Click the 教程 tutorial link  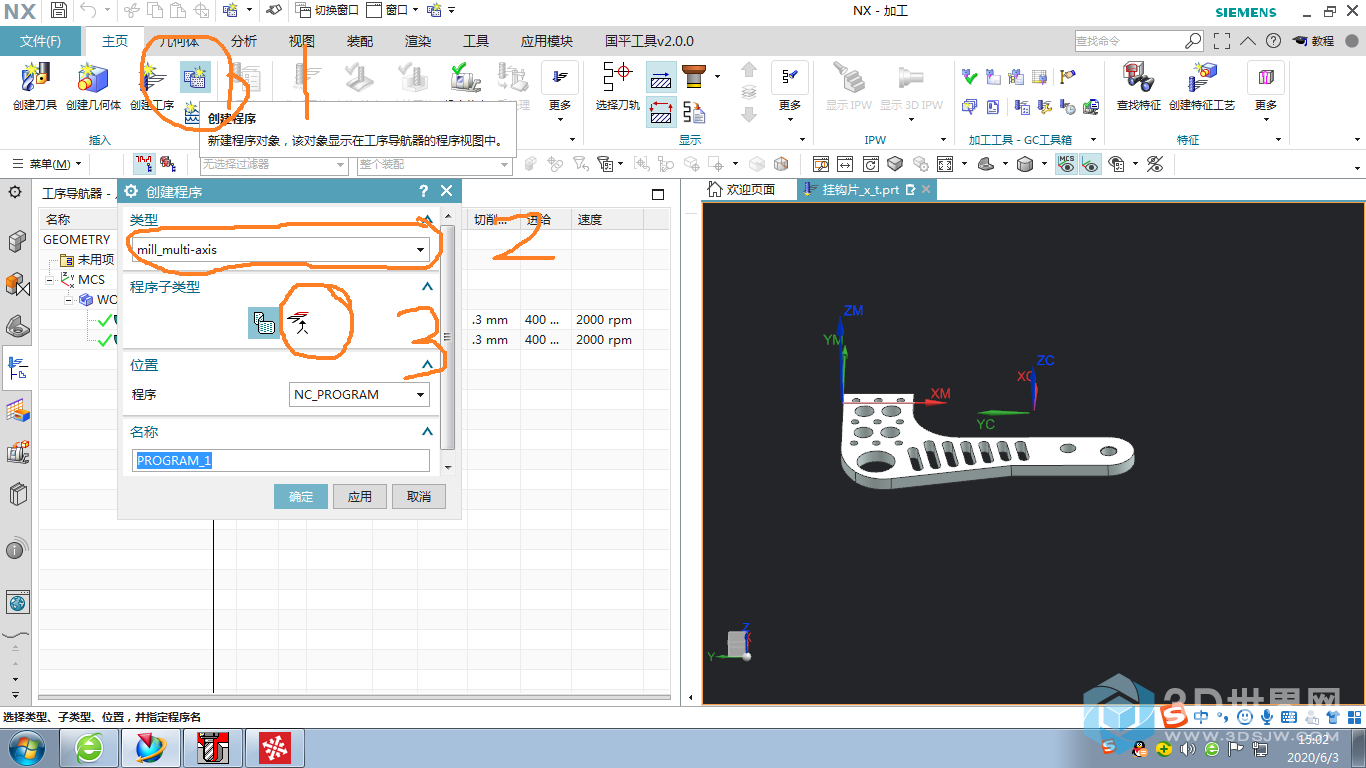coord(1314,41)
